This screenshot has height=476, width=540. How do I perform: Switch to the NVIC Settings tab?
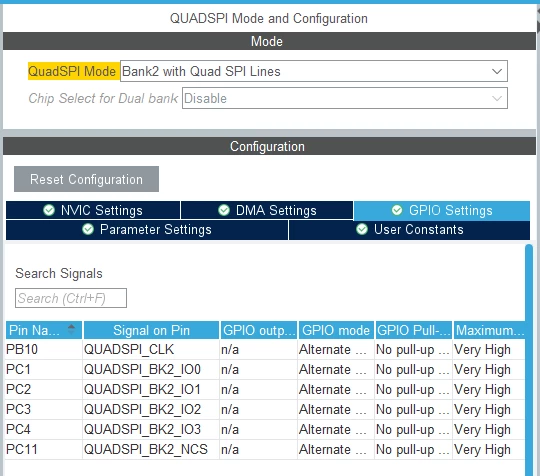pyautogui.click(x=93, y=210)
